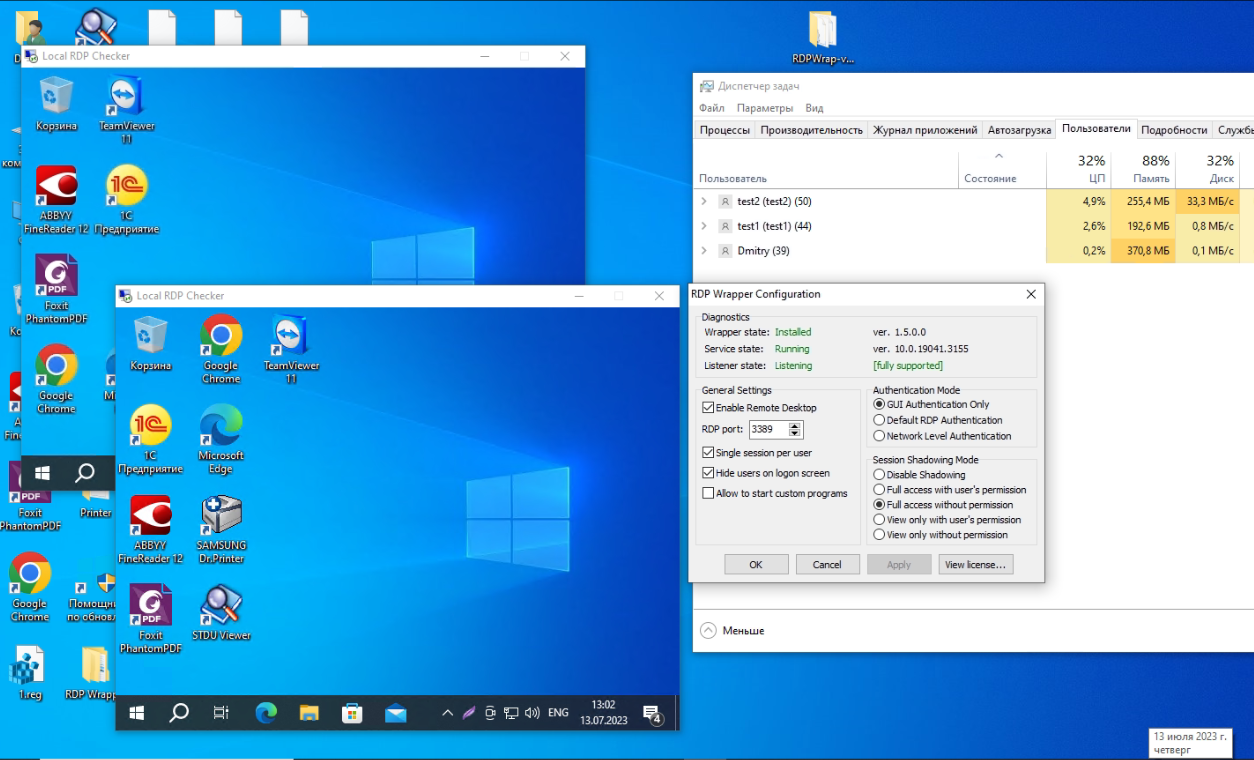Click the Mail icon in inner taskbar
The width and height of the screenshot is (1254, 760).
396,713
